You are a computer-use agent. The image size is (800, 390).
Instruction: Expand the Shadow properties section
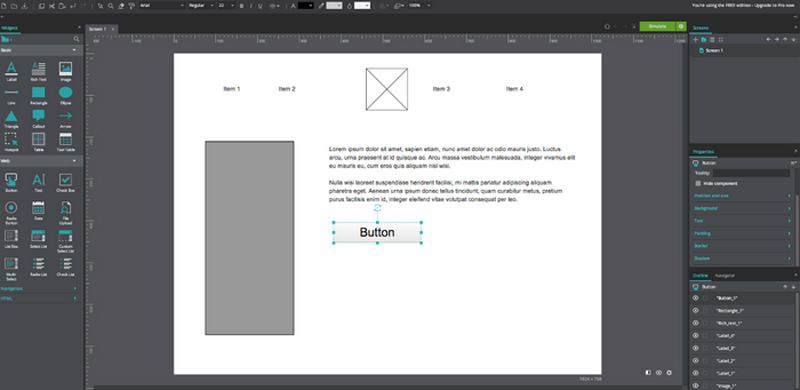[741, 258]
